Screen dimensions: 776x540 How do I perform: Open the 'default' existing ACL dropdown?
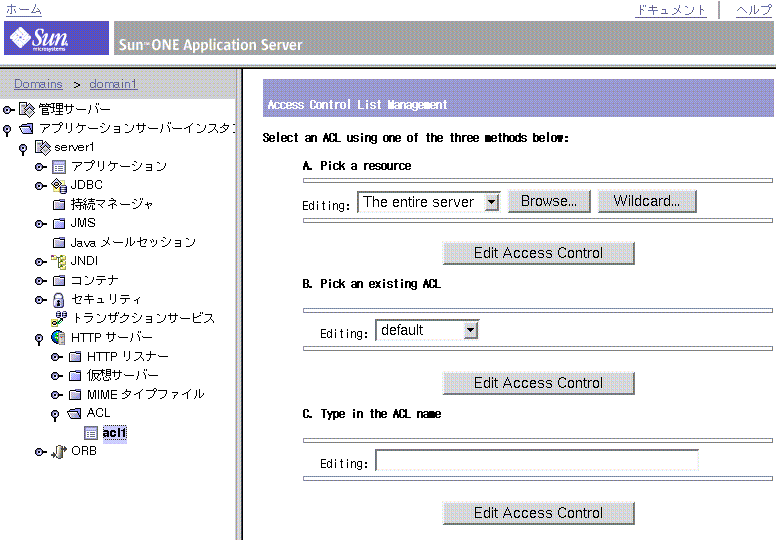pos(427,330)
